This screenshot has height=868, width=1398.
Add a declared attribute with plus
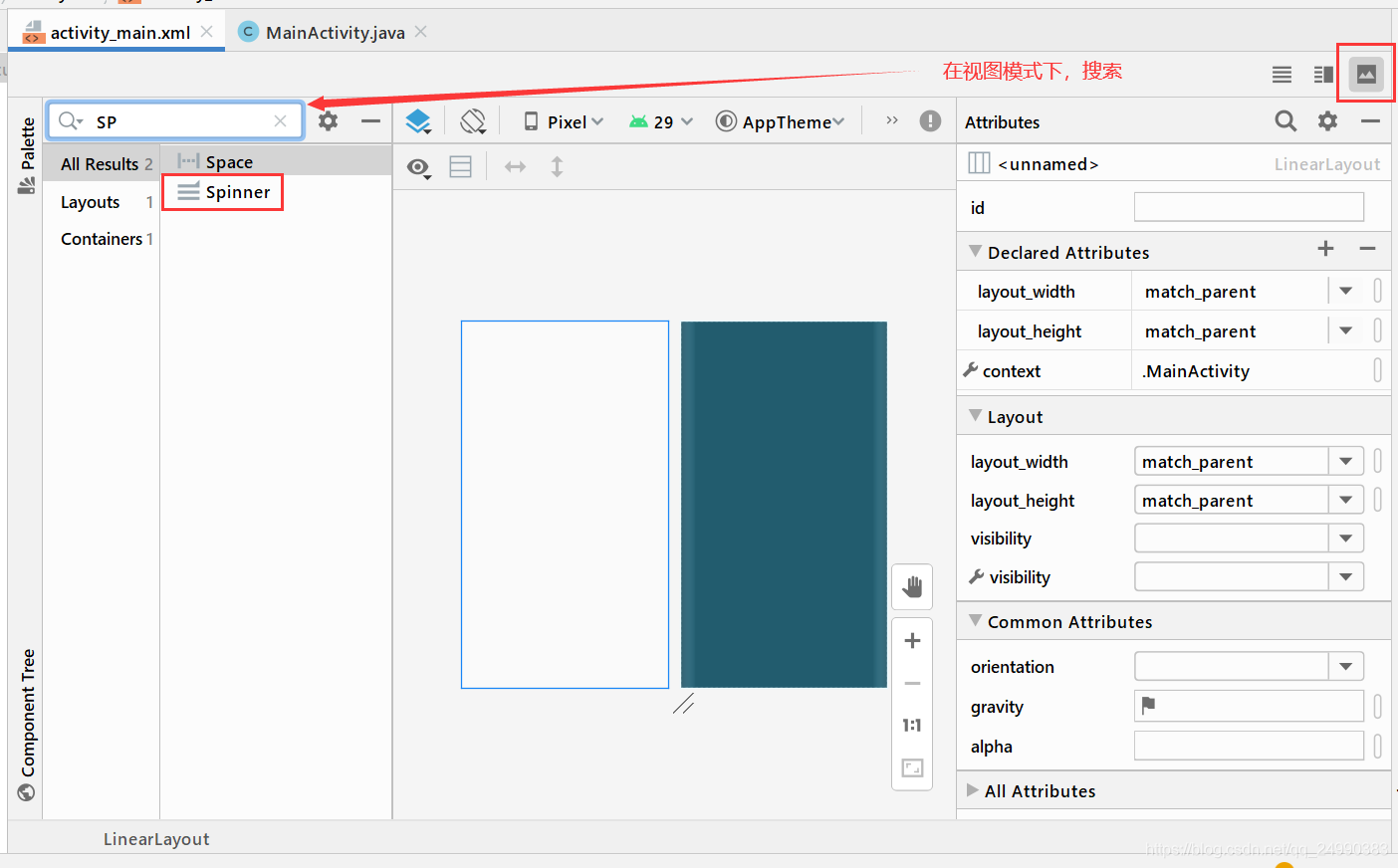pos(1325,249)
